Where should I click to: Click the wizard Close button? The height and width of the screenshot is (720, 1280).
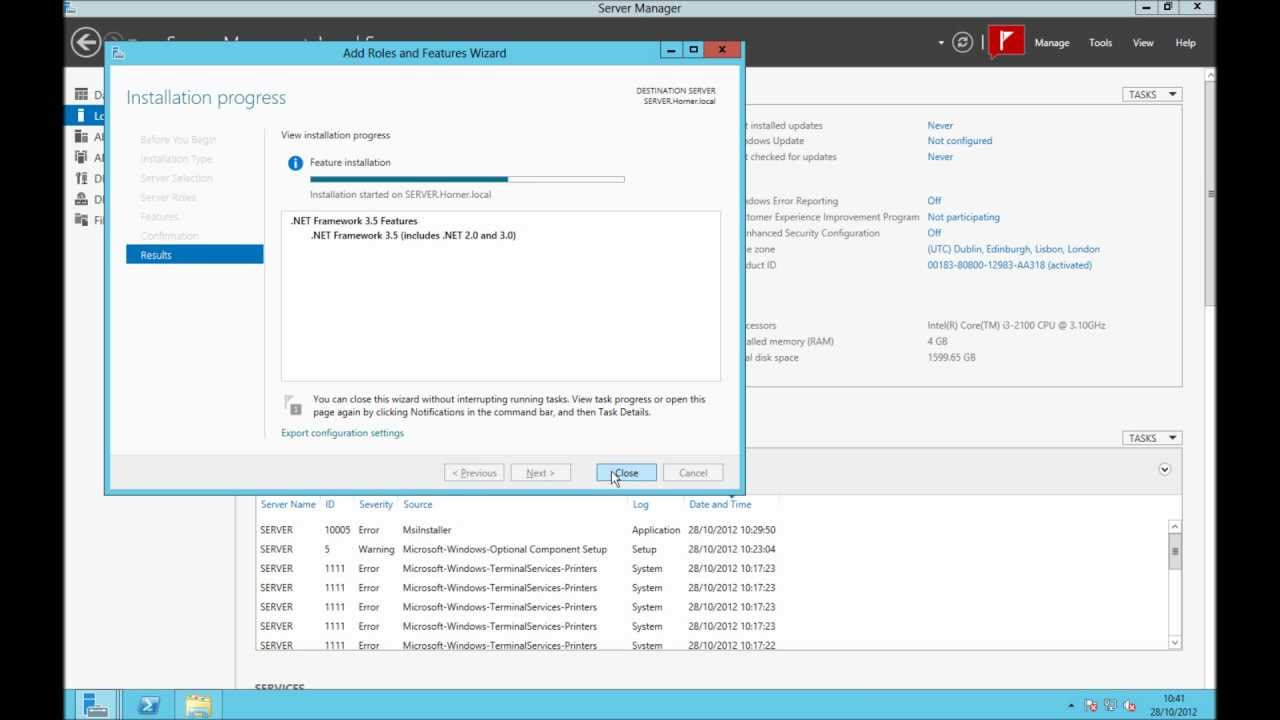pyautogui.click(x=626, y=473)
